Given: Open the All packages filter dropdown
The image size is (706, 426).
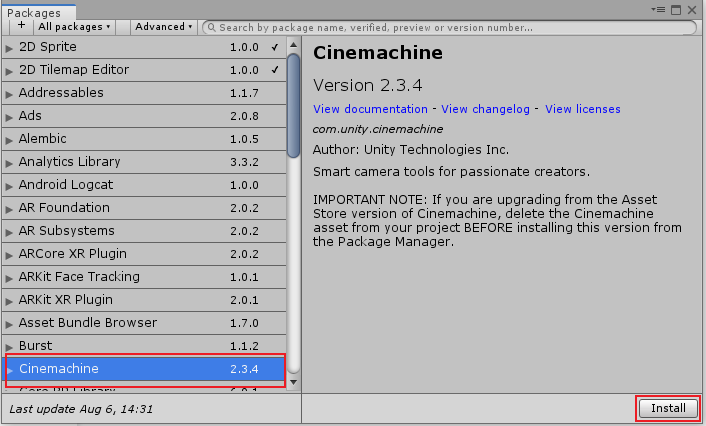Looking at the screenshot, I should (75, 27).
